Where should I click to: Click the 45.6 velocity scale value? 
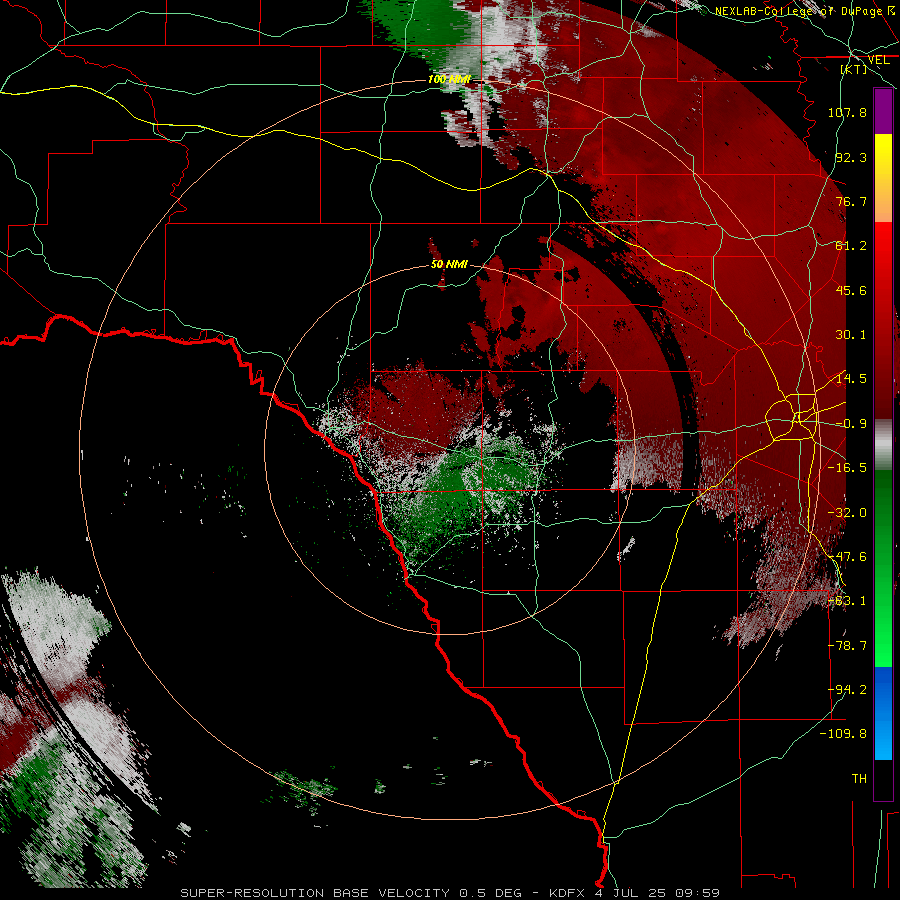851,290
